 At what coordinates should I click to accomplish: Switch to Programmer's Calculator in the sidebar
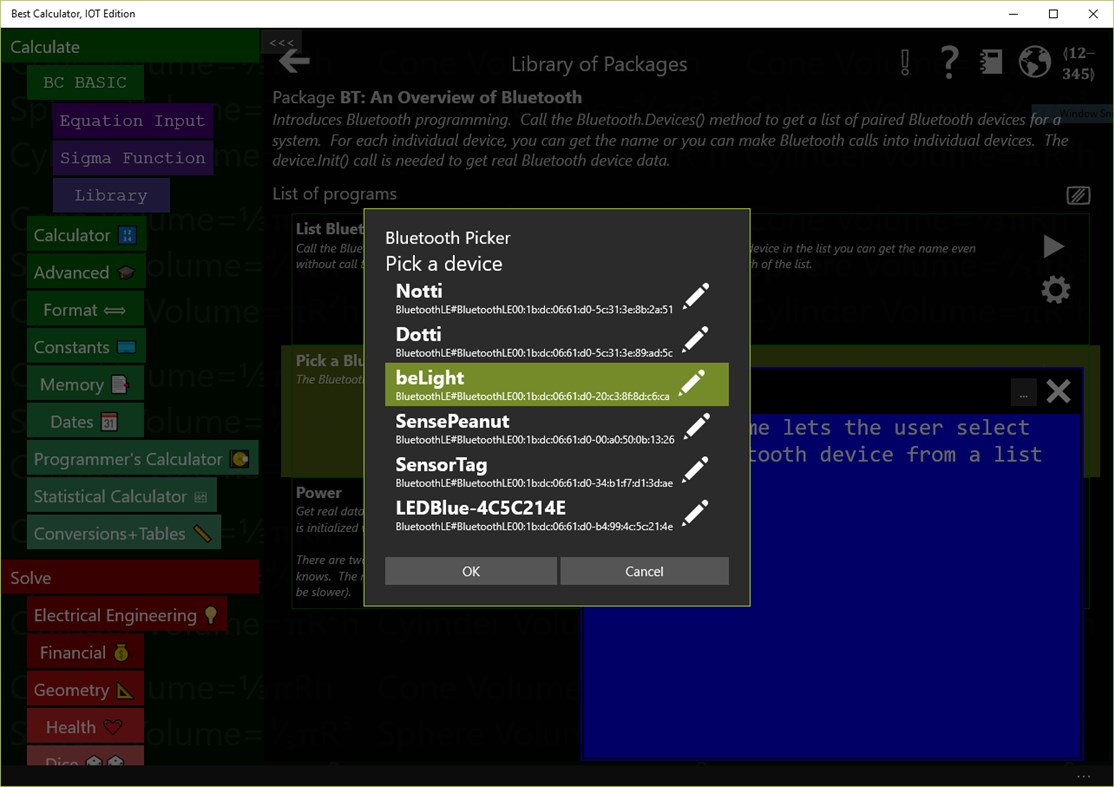pos(128,457)
